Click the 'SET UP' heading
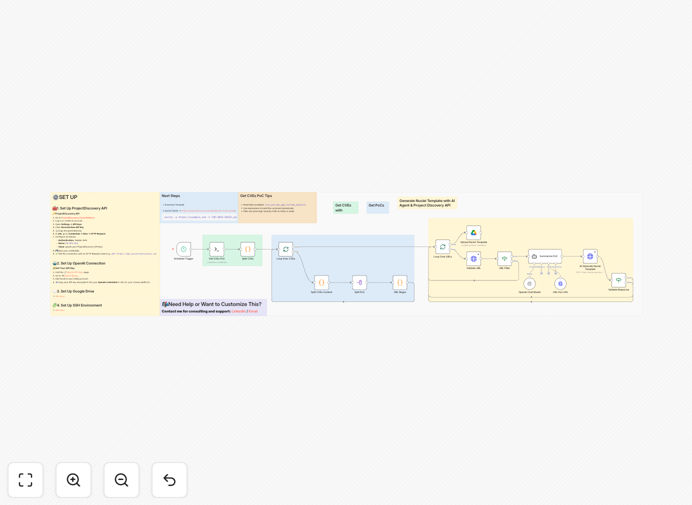The height and width of the screenshot is (505, 692). (x=65, y=197)
